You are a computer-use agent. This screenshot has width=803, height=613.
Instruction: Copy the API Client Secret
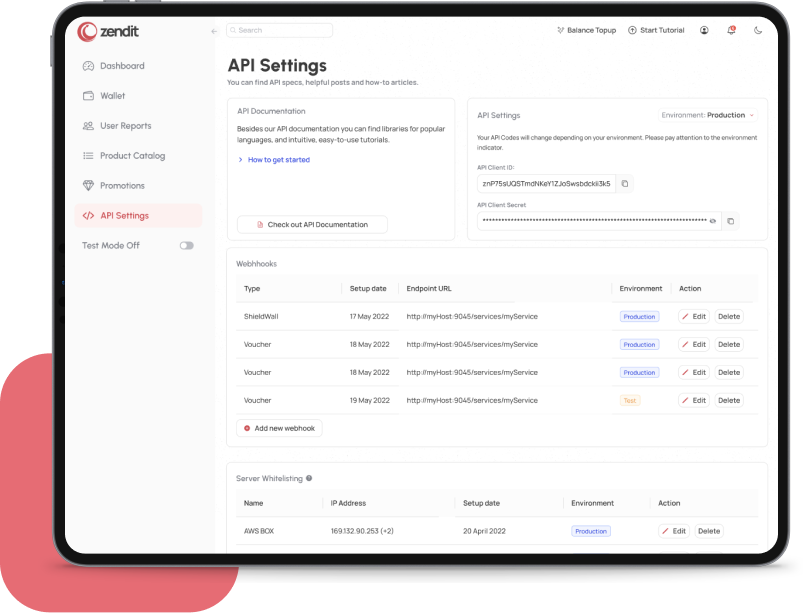pos(731,221)
